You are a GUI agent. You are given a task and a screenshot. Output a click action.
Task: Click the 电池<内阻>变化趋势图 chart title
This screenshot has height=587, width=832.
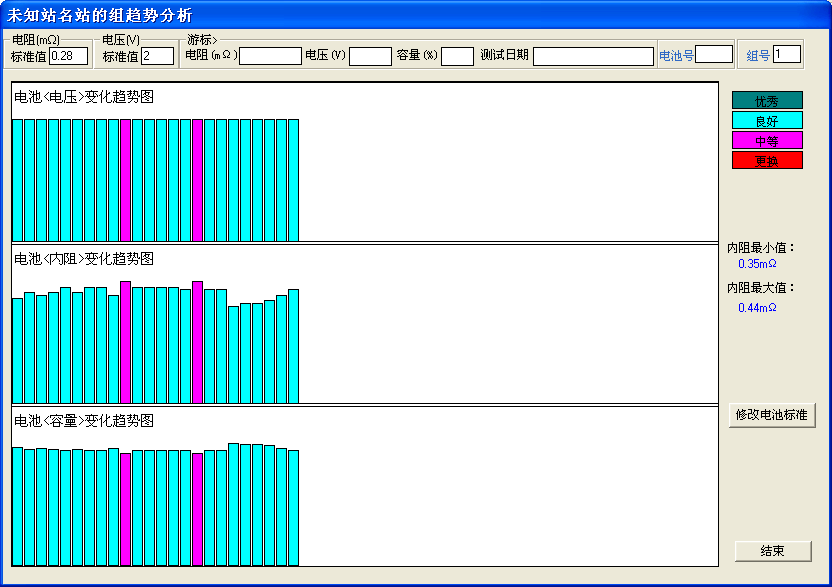coord(84,258)
